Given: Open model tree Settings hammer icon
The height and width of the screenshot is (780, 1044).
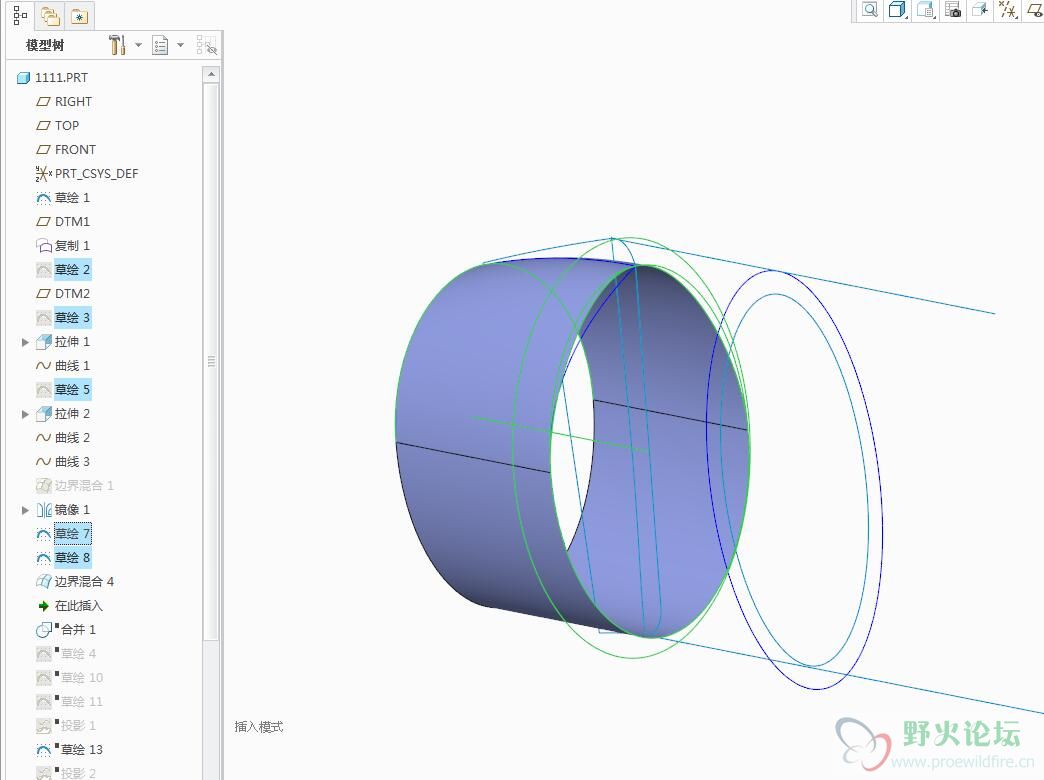Looking at the screenshot, I should pos(117,45).
